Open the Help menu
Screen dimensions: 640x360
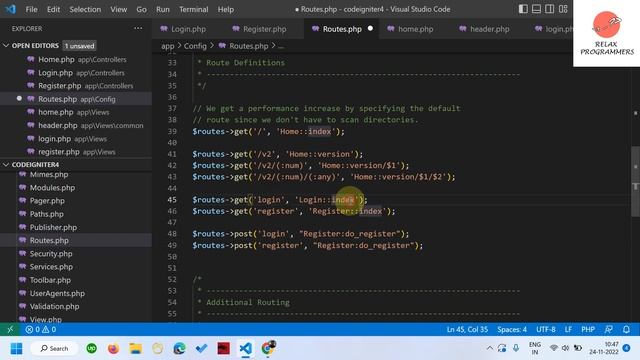[x=225, y=9]
